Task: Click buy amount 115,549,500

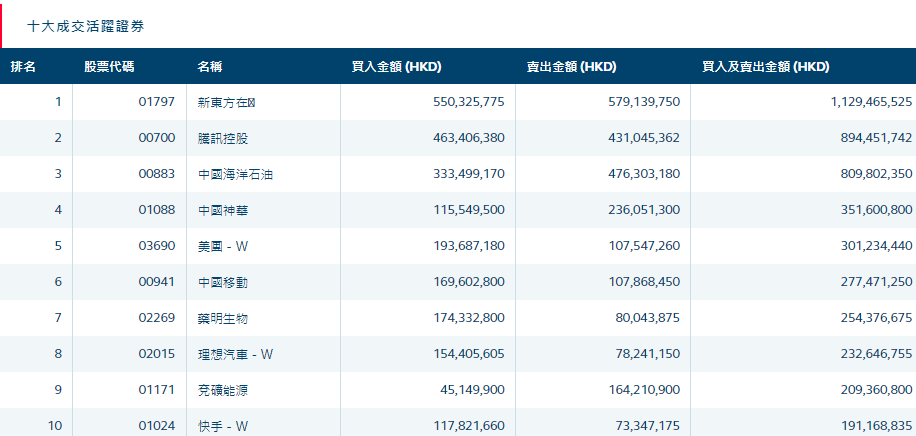Action: tap(469, 210)
